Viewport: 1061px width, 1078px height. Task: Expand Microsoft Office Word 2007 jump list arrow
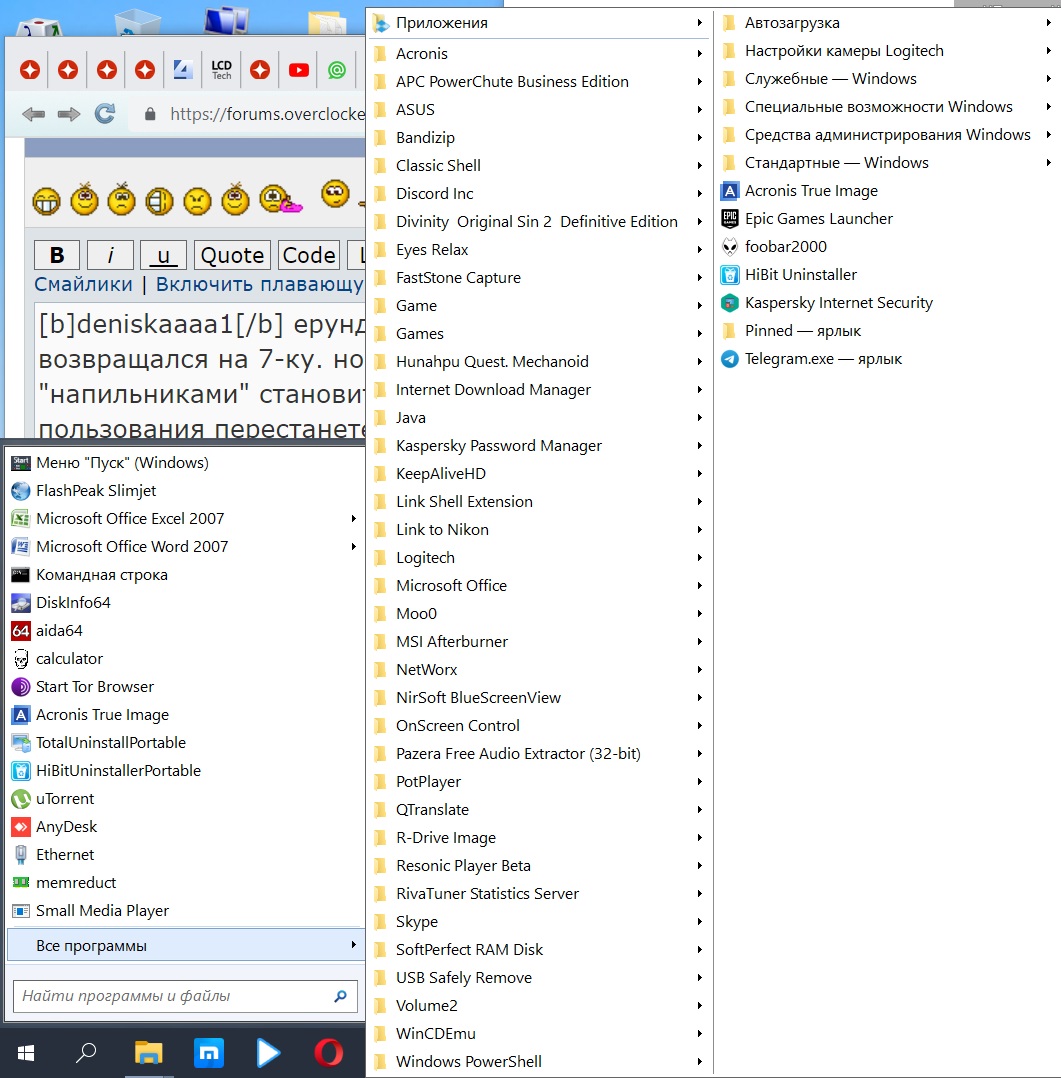tap(353, 547)
